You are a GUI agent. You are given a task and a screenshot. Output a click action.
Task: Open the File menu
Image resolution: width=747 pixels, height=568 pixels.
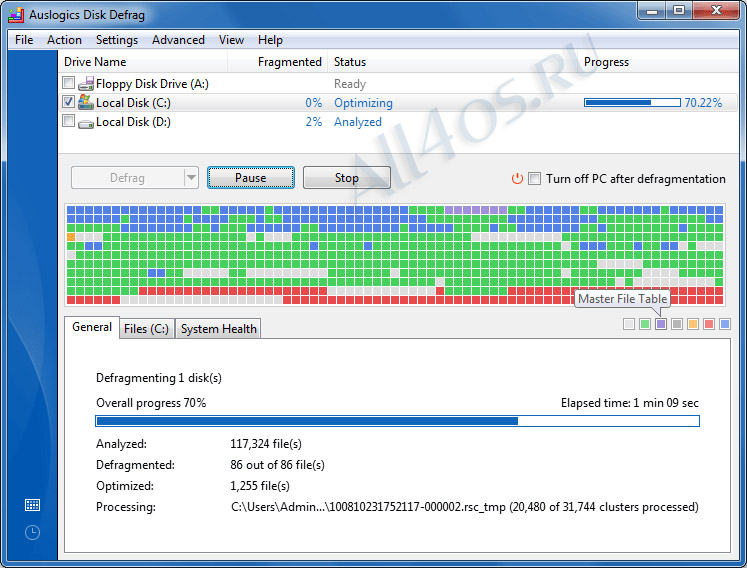[24, 40]
